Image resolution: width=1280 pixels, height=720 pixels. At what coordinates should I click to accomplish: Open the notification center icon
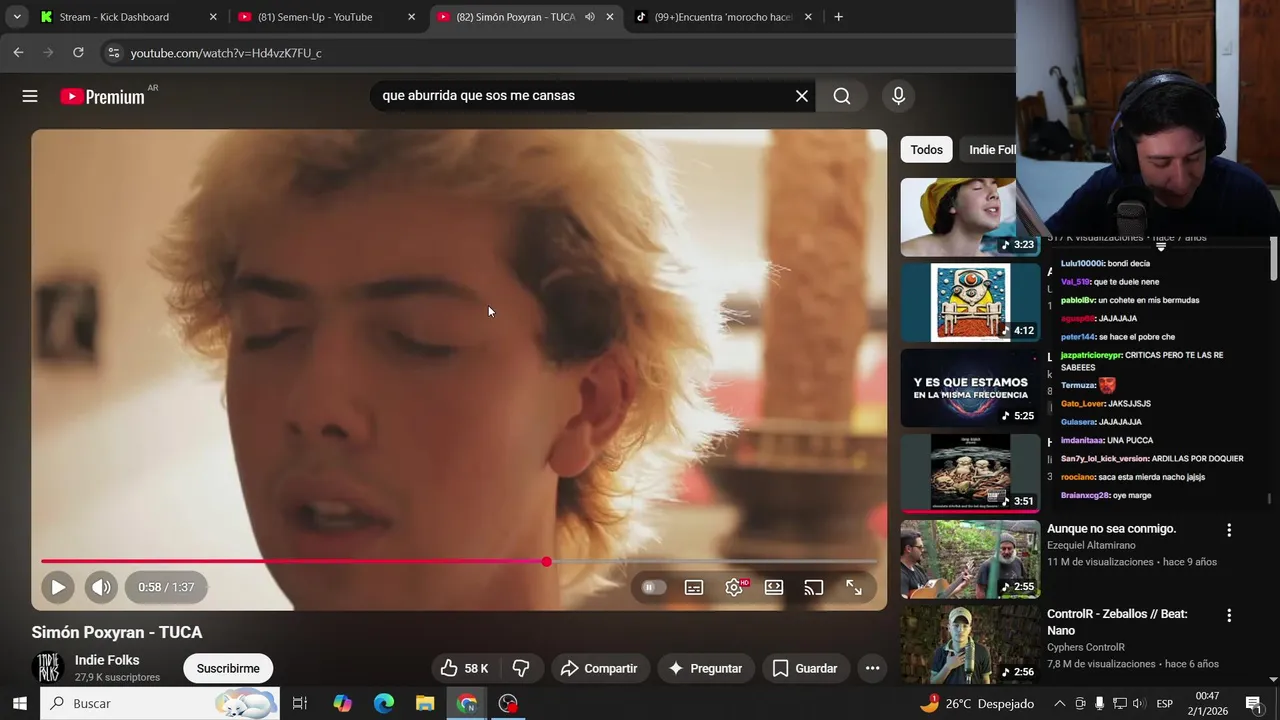click(1253, 703)
